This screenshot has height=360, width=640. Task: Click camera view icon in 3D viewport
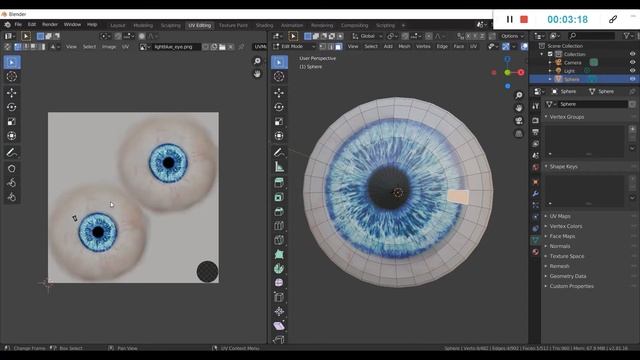pyautogui.click(x=519, y=121)
